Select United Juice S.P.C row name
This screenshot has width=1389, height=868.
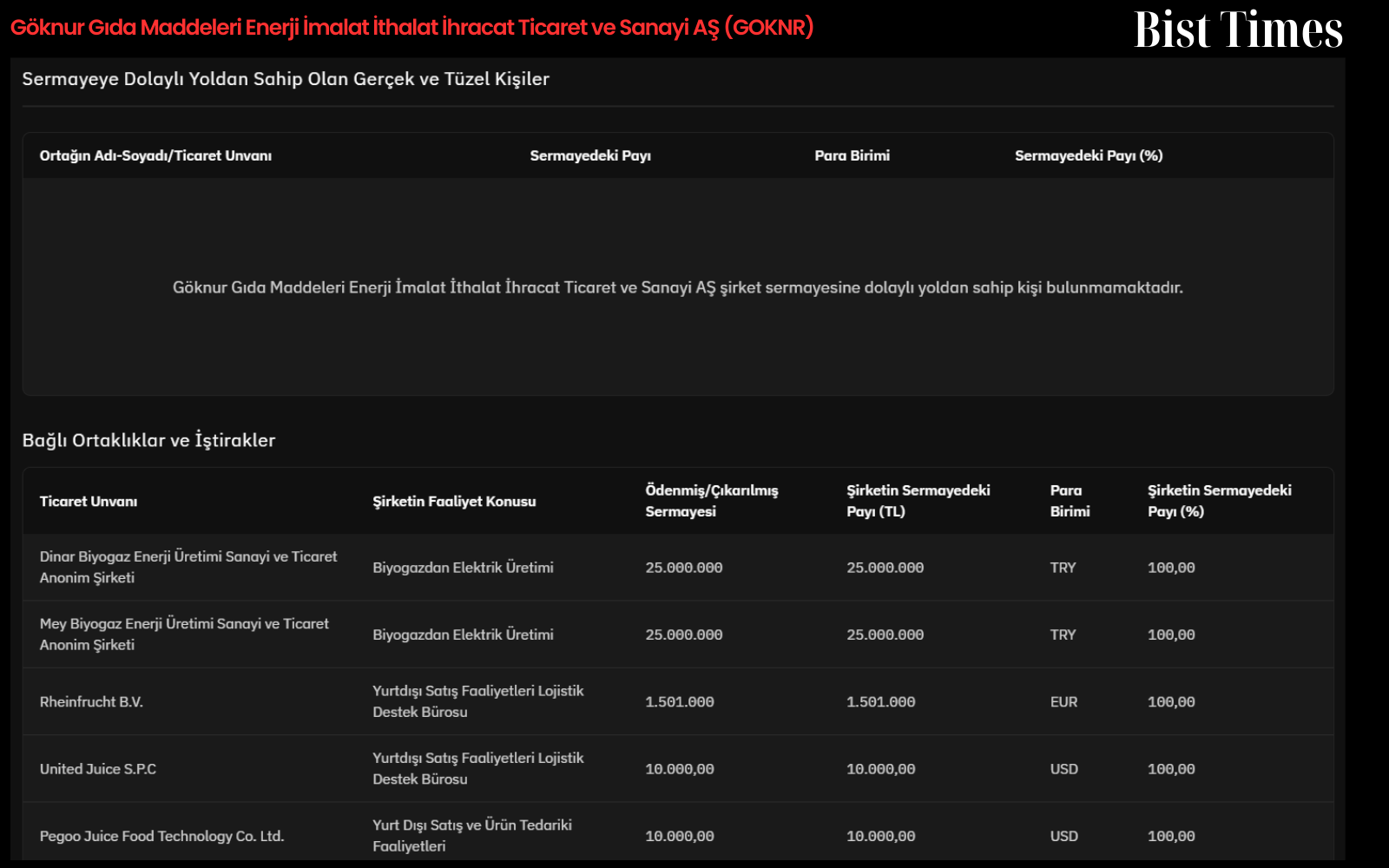(98, 769)
